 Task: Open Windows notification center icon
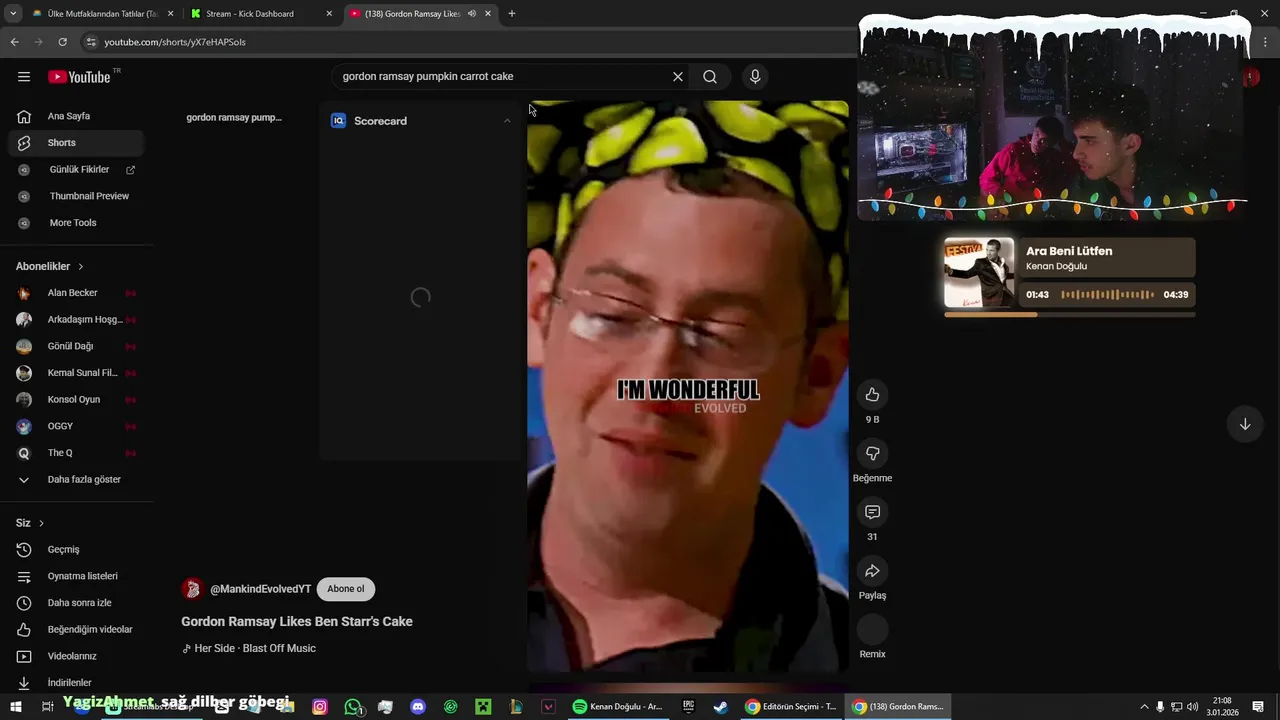tap(1258, 707)
